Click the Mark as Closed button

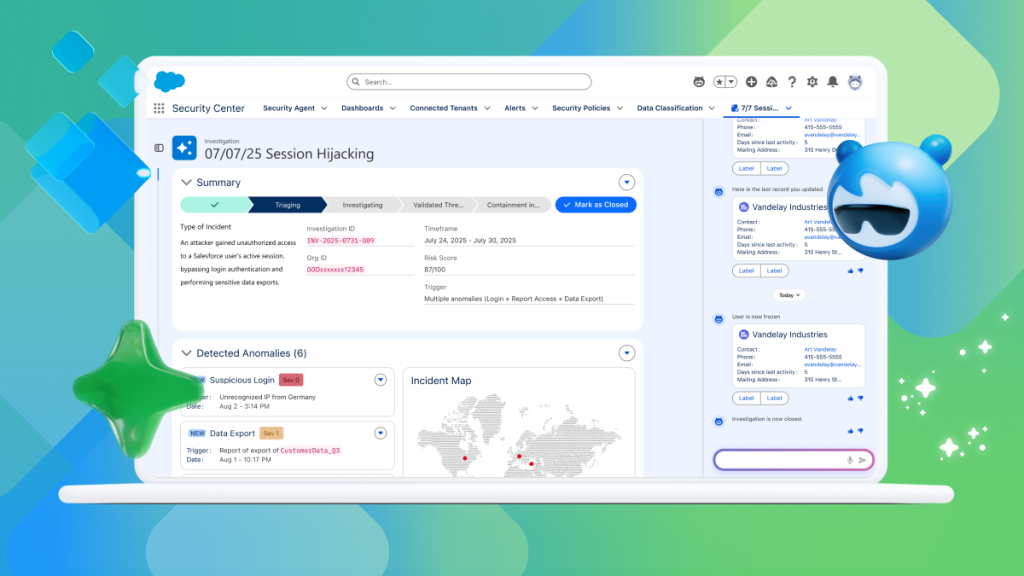(596, 205)
